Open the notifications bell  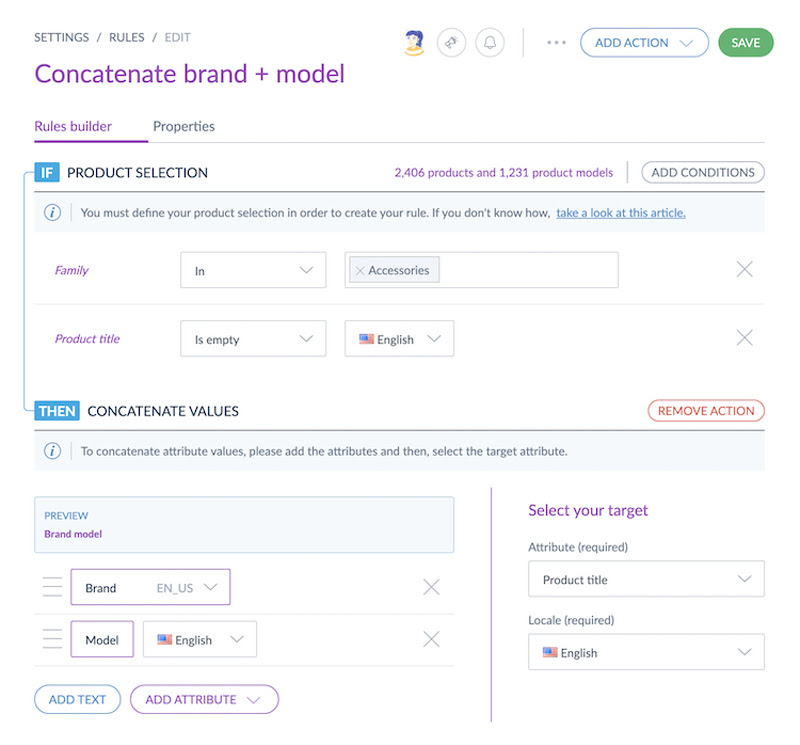click(x=490, y=43)
